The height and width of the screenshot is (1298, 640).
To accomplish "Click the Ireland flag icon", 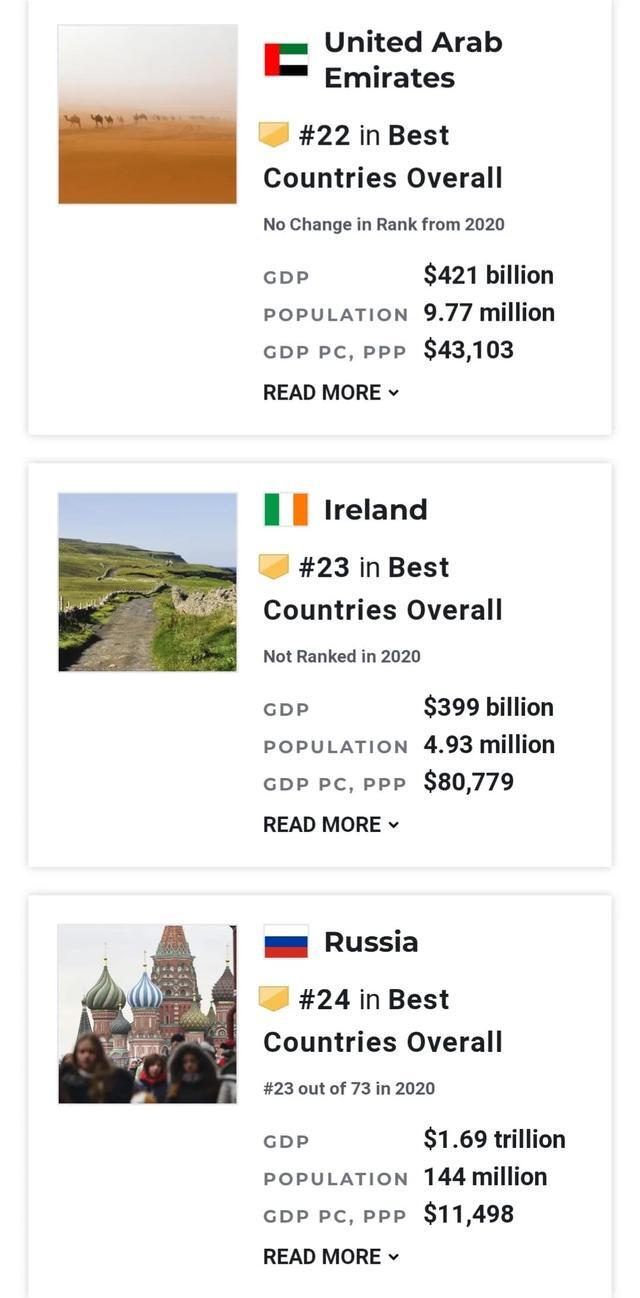I will (286, 509).
